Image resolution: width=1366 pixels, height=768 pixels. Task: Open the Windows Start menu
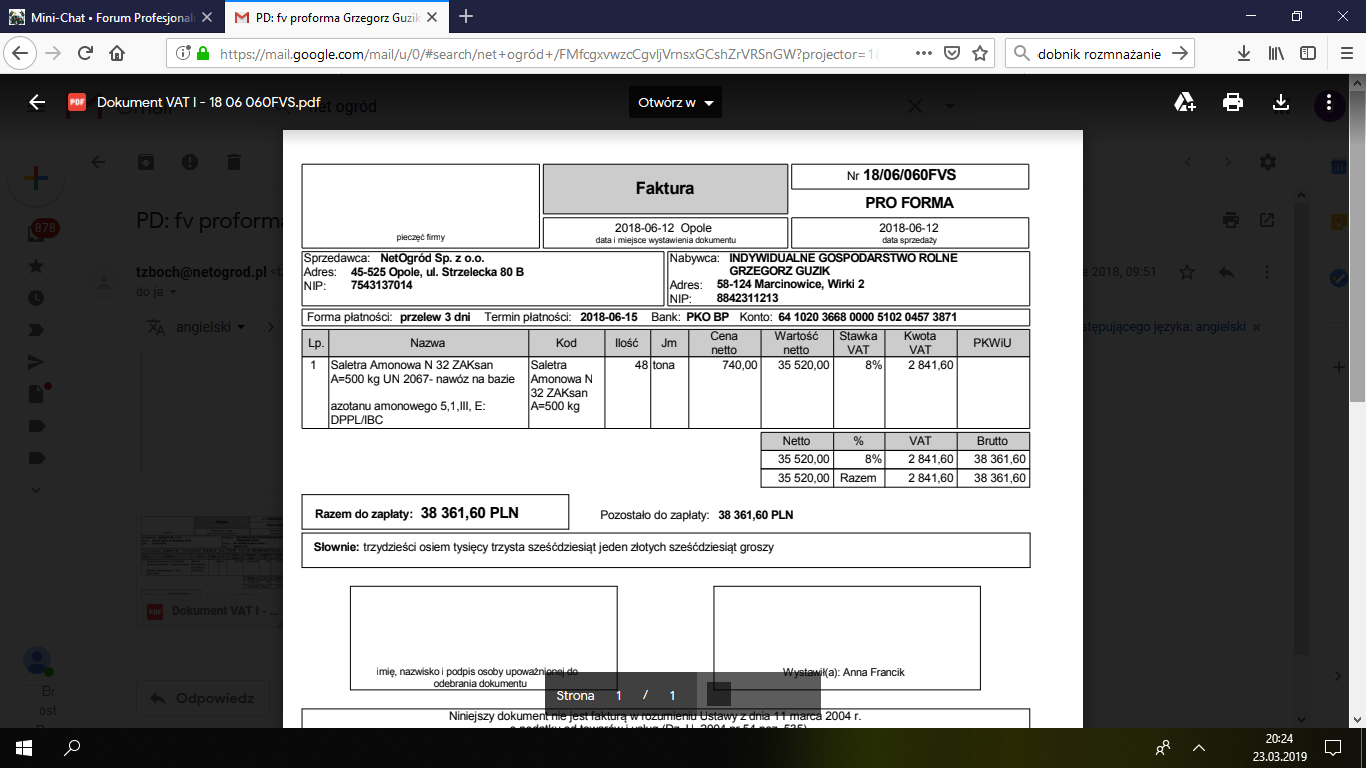click(x=24, y=746)
